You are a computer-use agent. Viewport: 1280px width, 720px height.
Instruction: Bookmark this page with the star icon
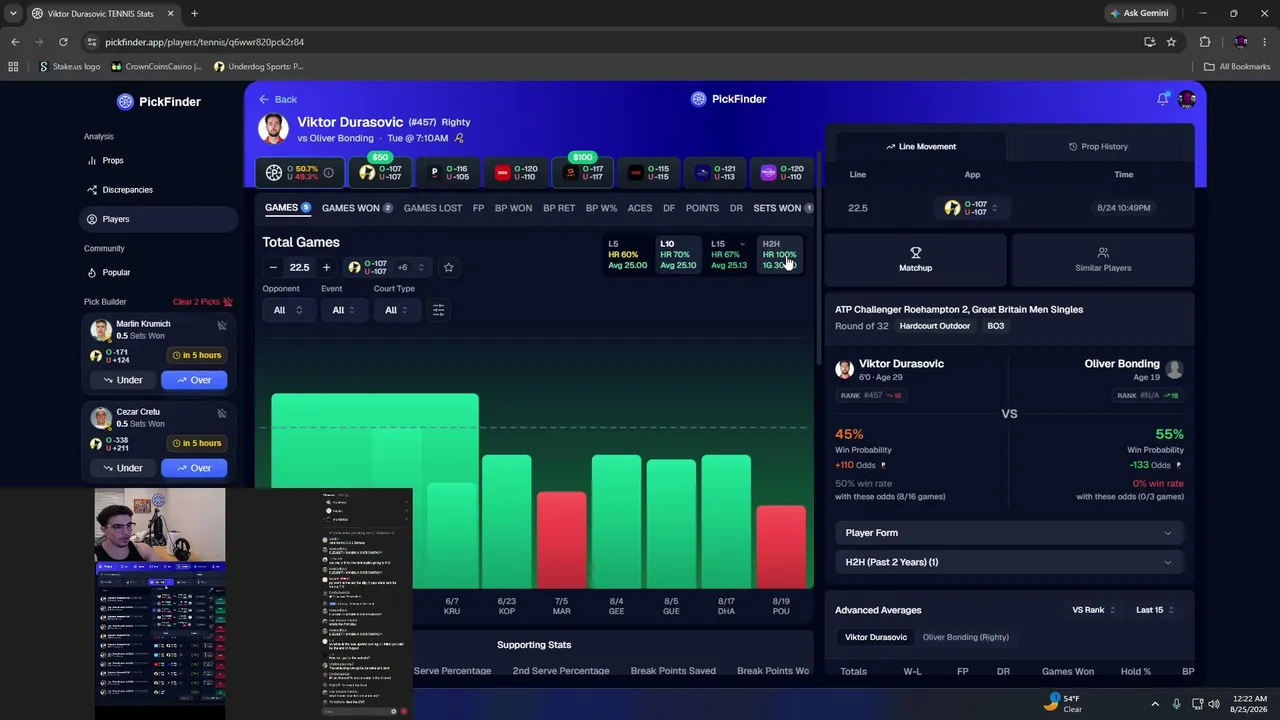tap(1171, 42)
